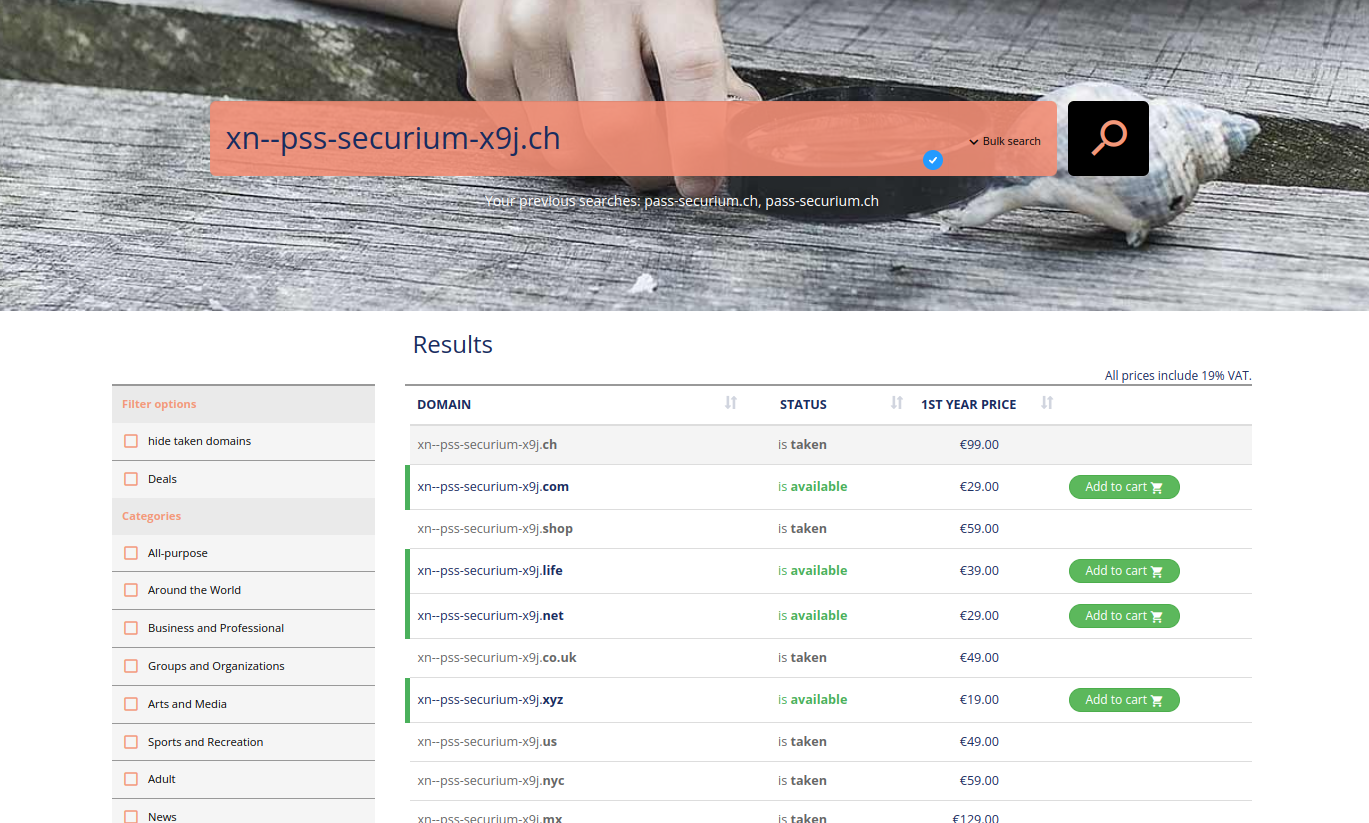
Task: Click the Categories header in sidebar
Action: (x=151, y=516)
